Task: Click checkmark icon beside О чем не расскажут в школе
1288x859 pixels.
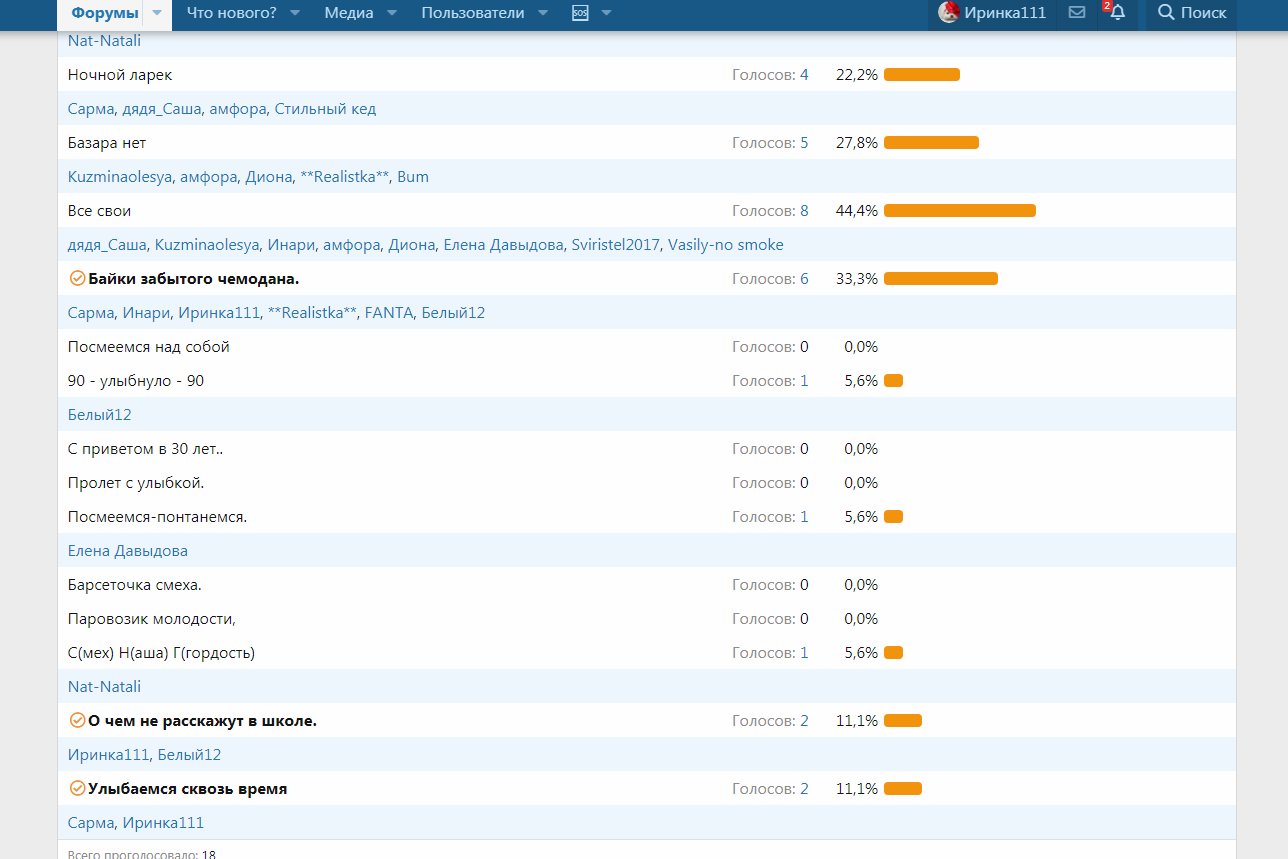Action: [x=77, y=721]
